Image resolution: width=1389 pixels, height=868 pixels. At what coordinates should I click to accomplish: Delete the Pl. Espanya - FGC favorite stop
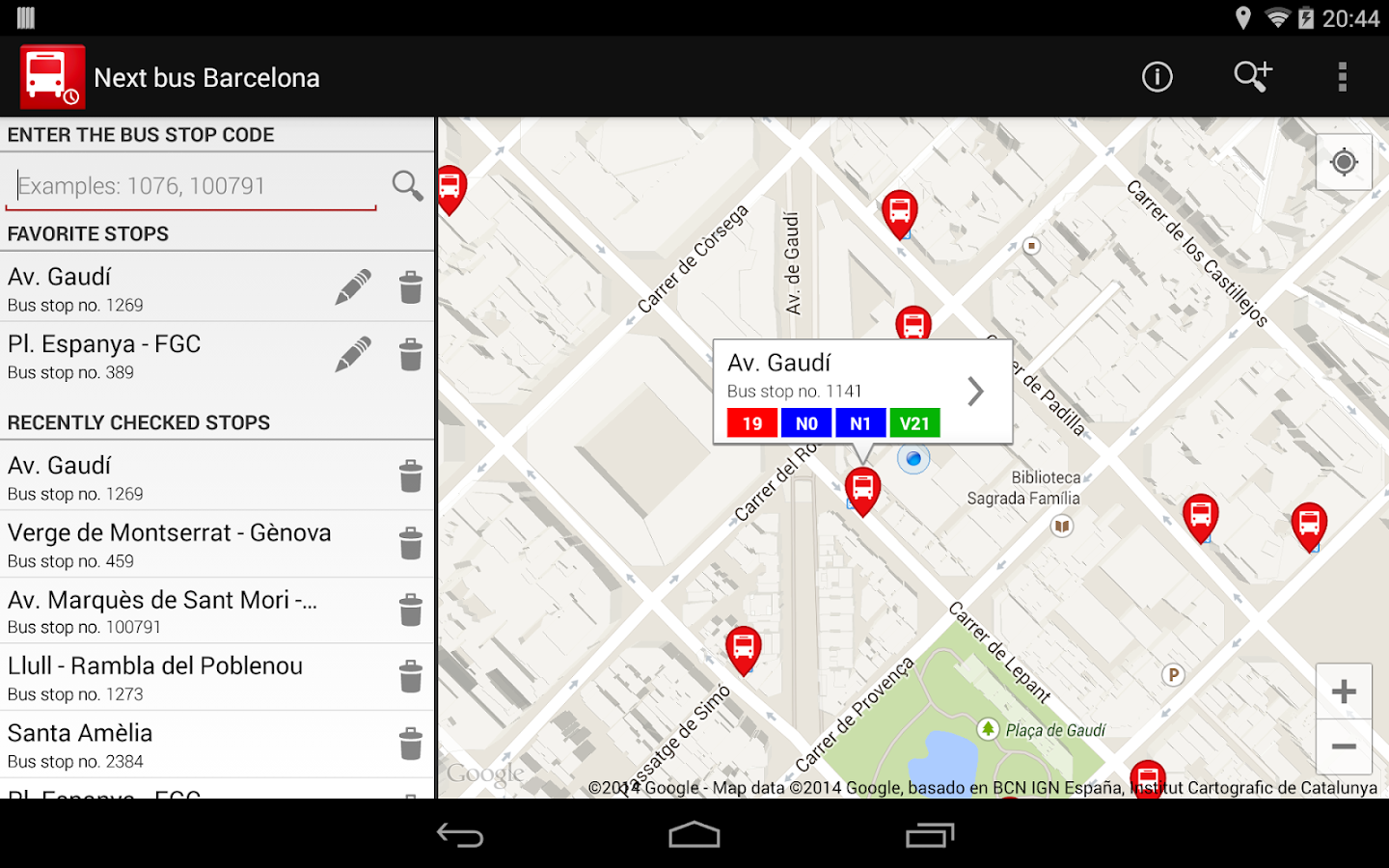[x=411, y=354]
